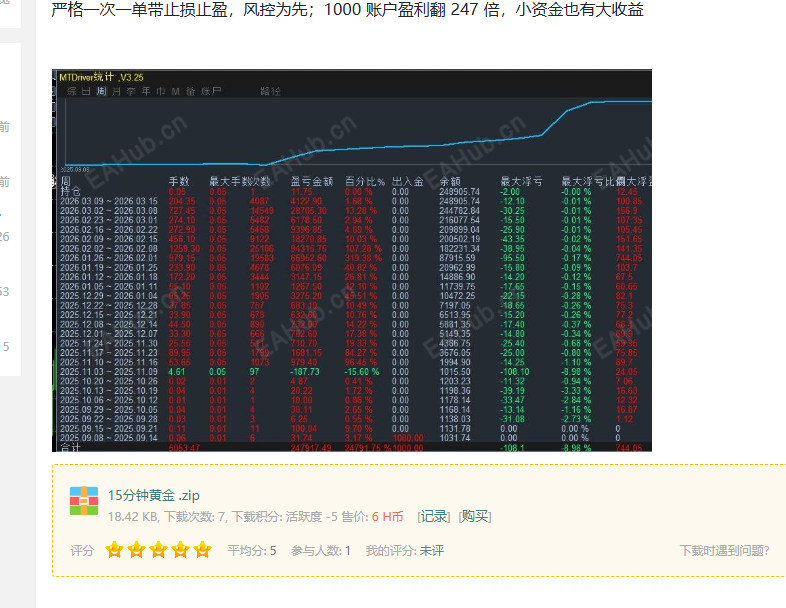Click the 百分比% column header
Viewport: 786px width, 608px height.
coord(365,181)
